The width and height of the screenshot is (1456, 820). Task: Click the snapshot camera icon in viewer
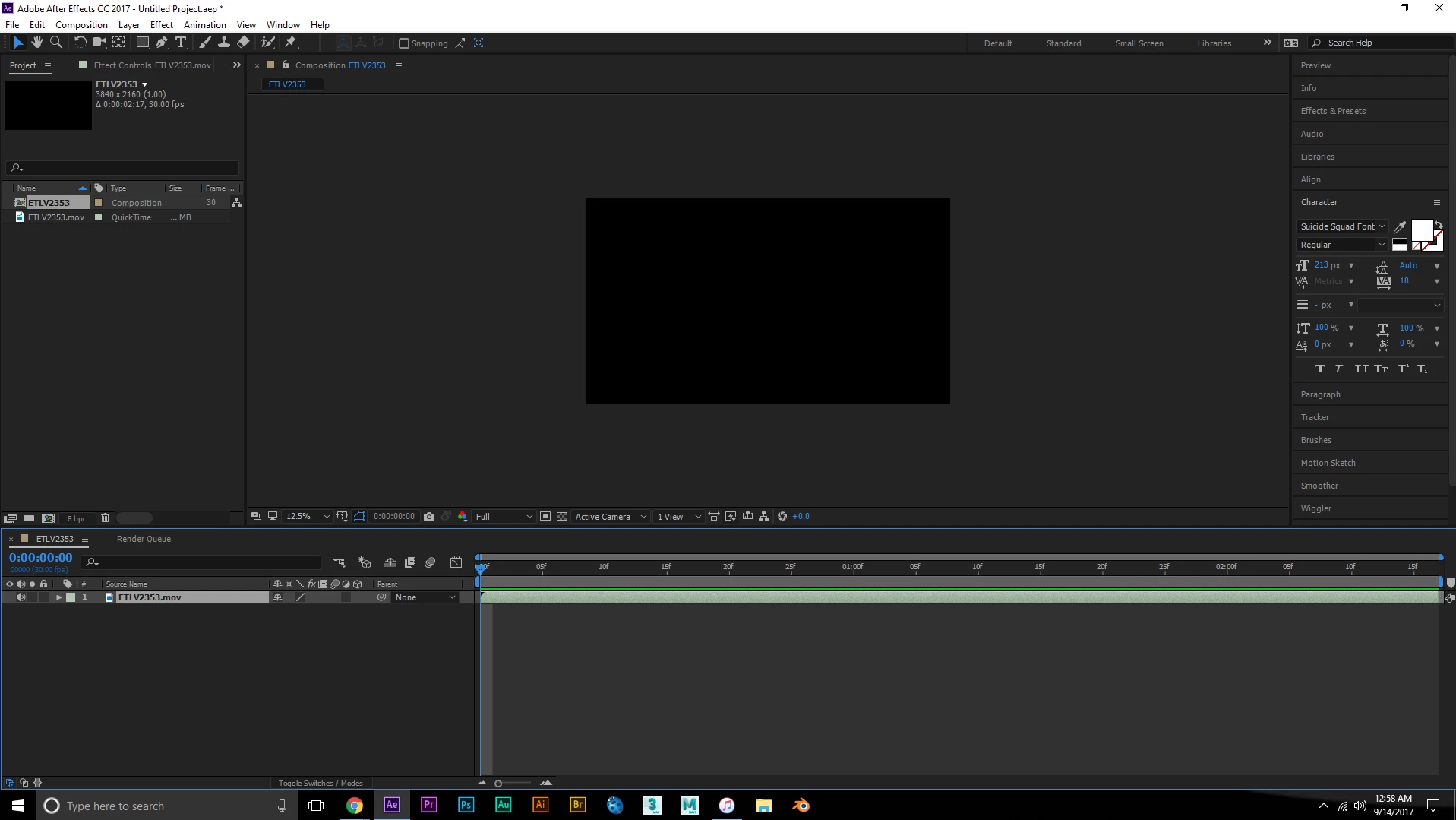[429, 517]
